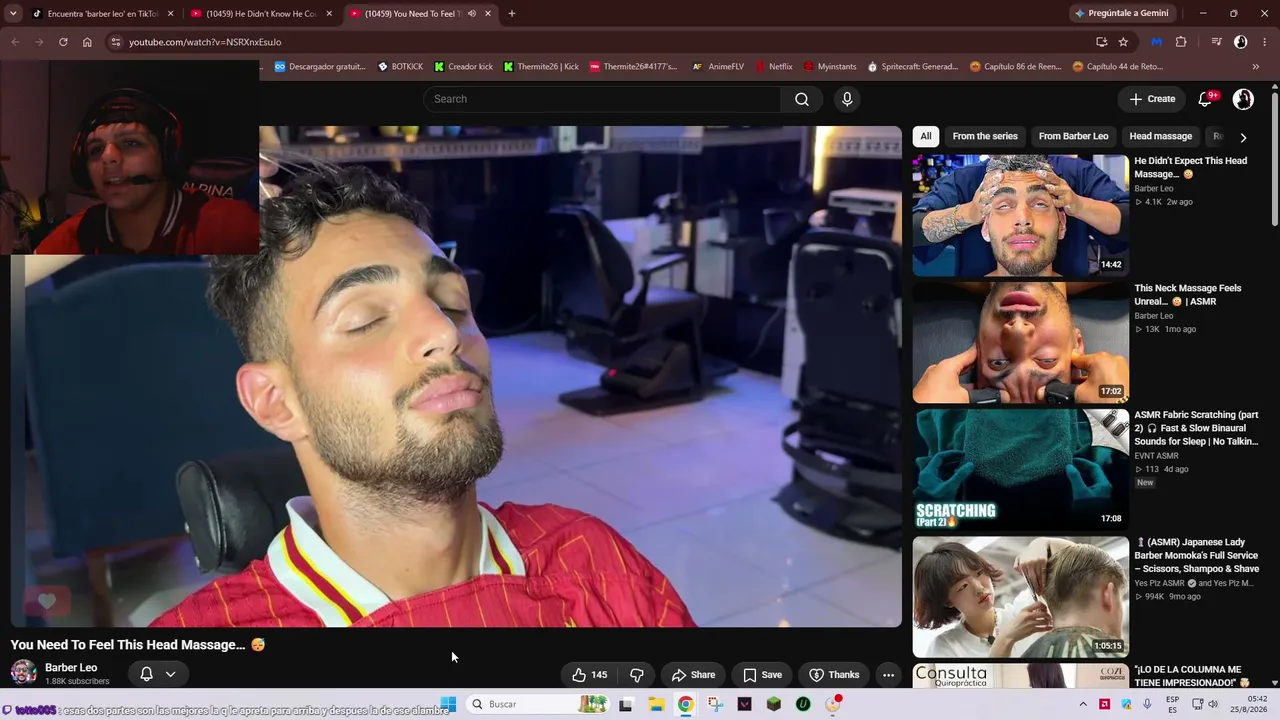This screenshot has height=720, width=1280.
Task: Click the Chrome icon in the taskbar
Action: [685, 704]
